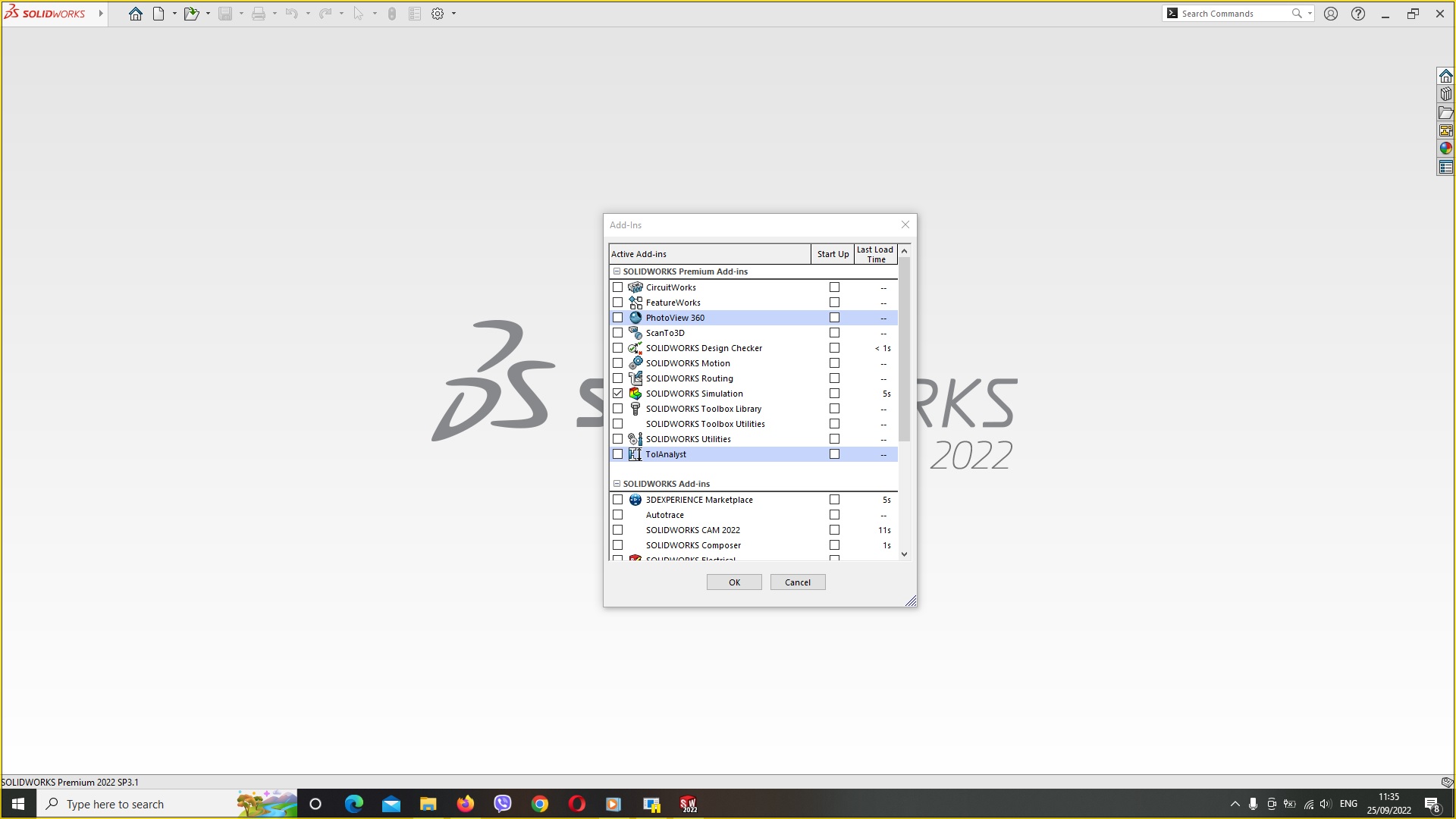Click the Select cursor tool icon
Image resolution: width=1456 pixels, height=819 pixels.
359,14
